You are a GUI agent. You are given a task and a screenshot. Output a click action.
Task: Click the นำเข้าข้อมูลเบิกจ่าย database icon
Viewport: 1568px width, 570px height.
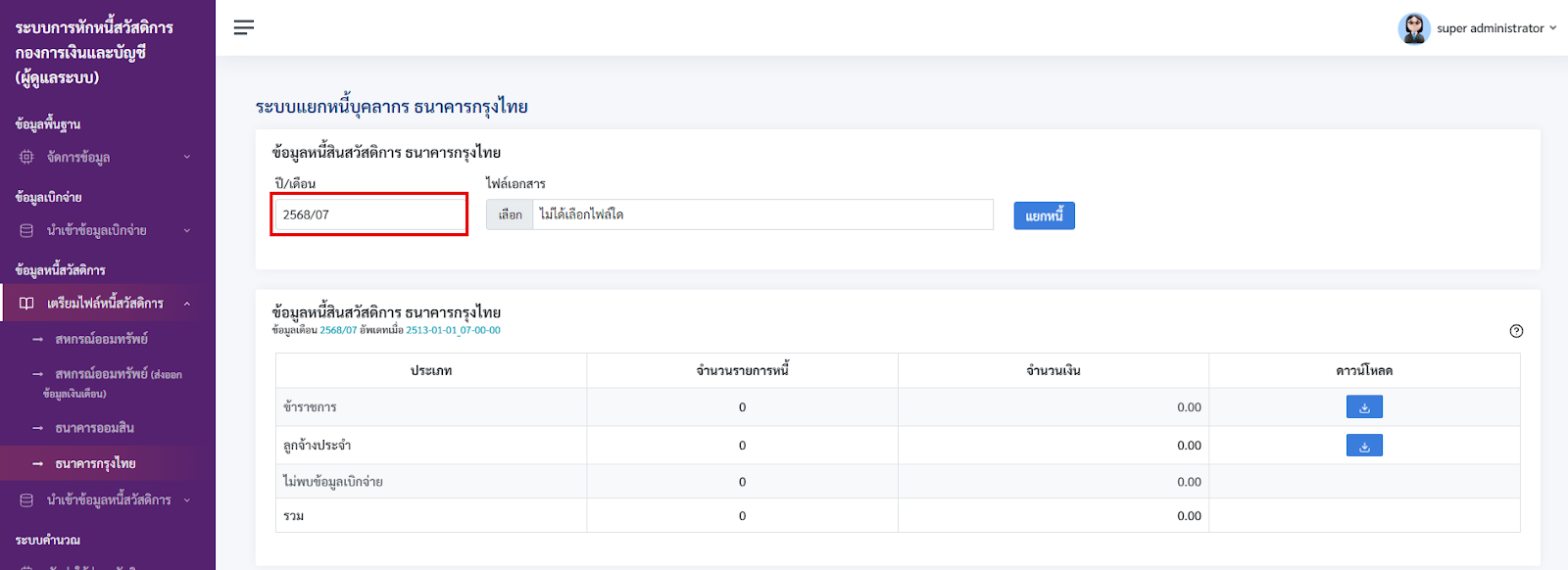click(x=26, y=230)
